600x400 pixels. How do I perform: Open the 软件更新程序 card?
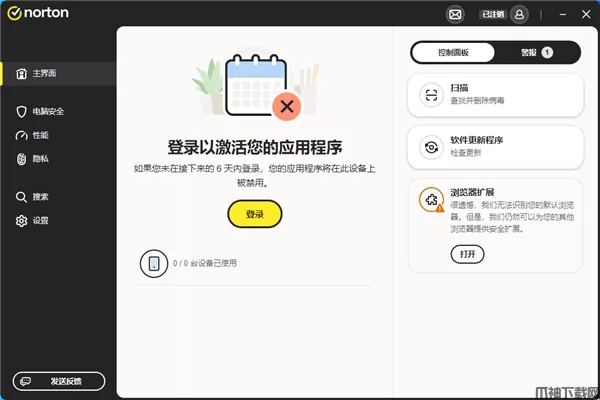point(496,147)
